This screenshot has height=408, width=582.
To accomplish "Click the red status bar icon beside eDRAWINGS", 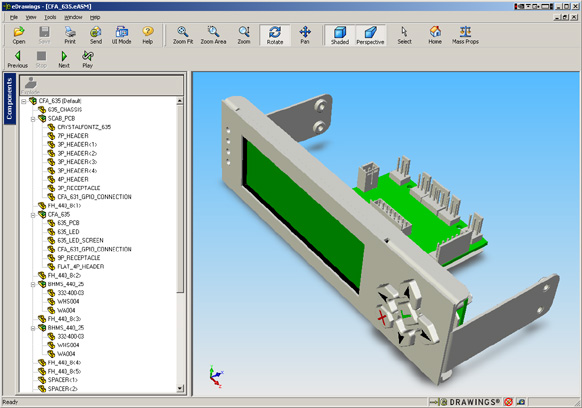I will pyautogui.click(x=509, y=402).
